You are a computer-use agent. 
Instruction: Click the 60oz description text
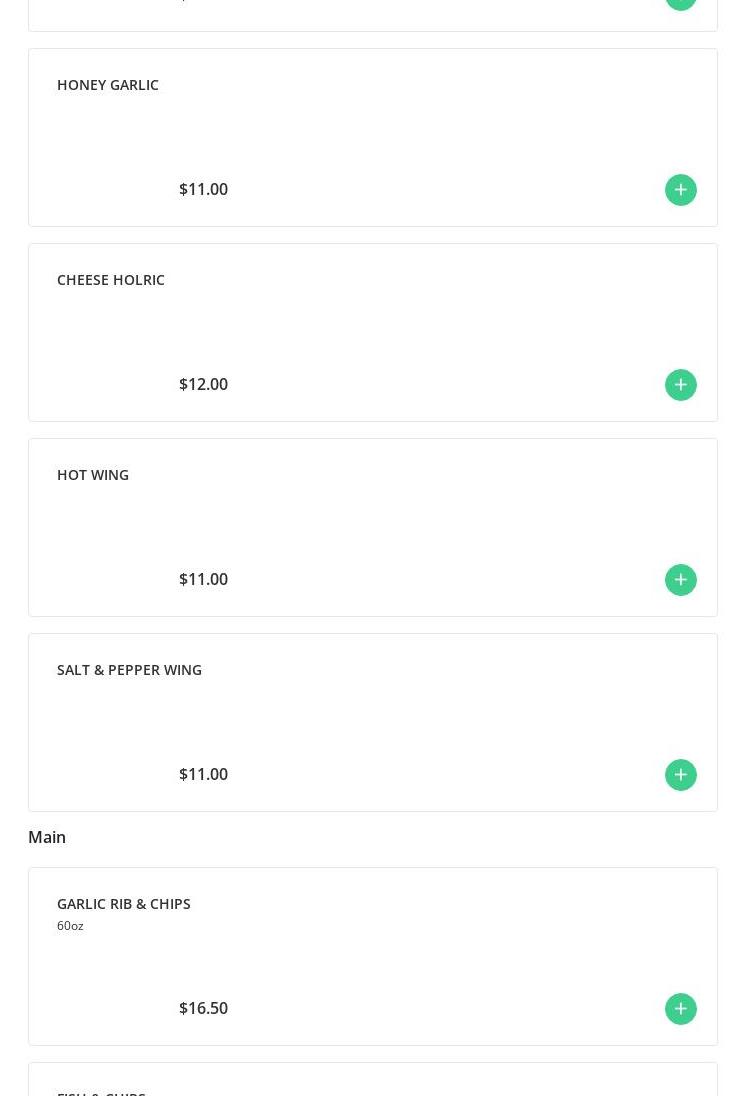(70, 926)
